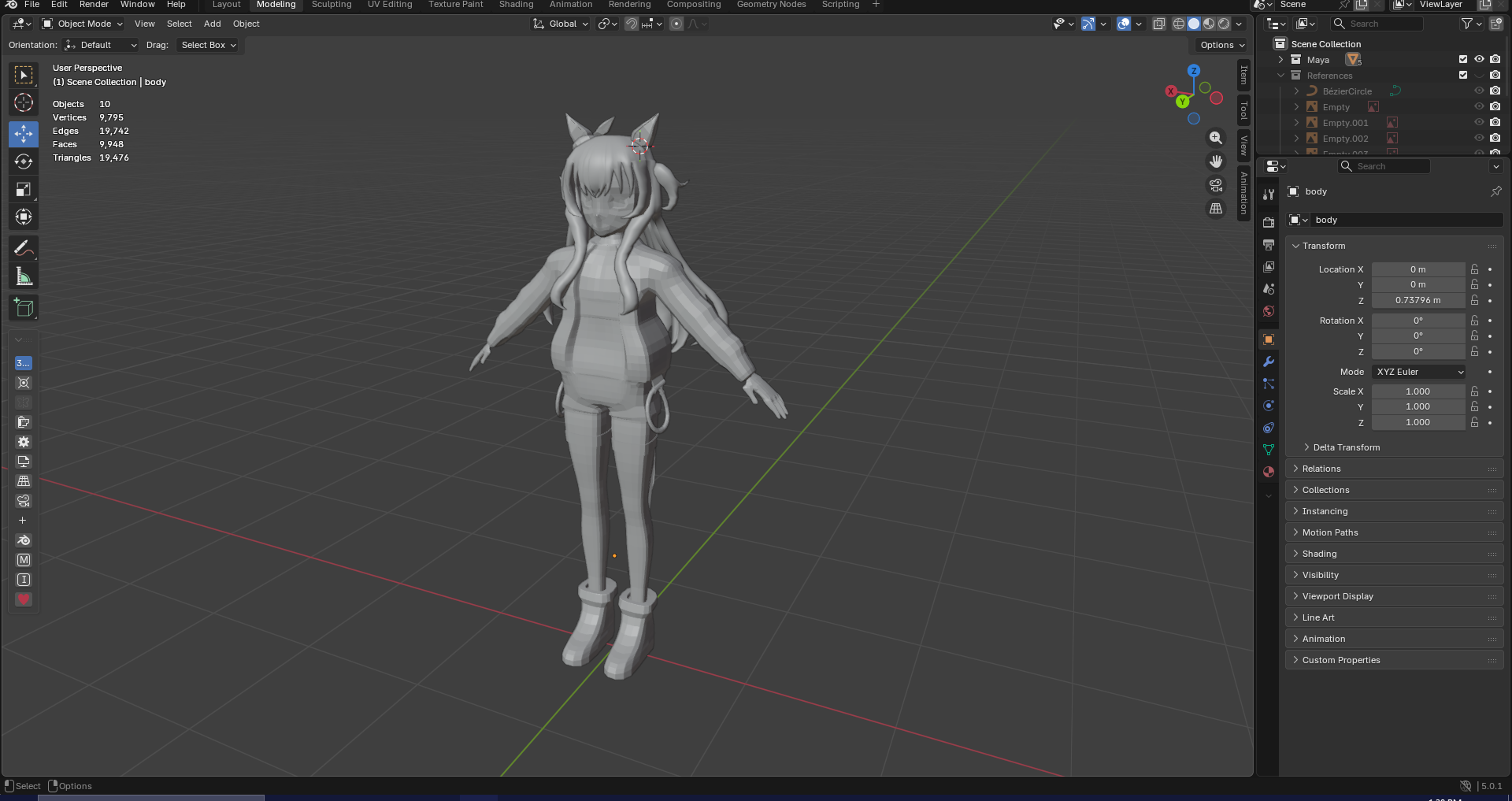
Task: Hide the Maya collection in viewport
Action: click(1479, 60)
